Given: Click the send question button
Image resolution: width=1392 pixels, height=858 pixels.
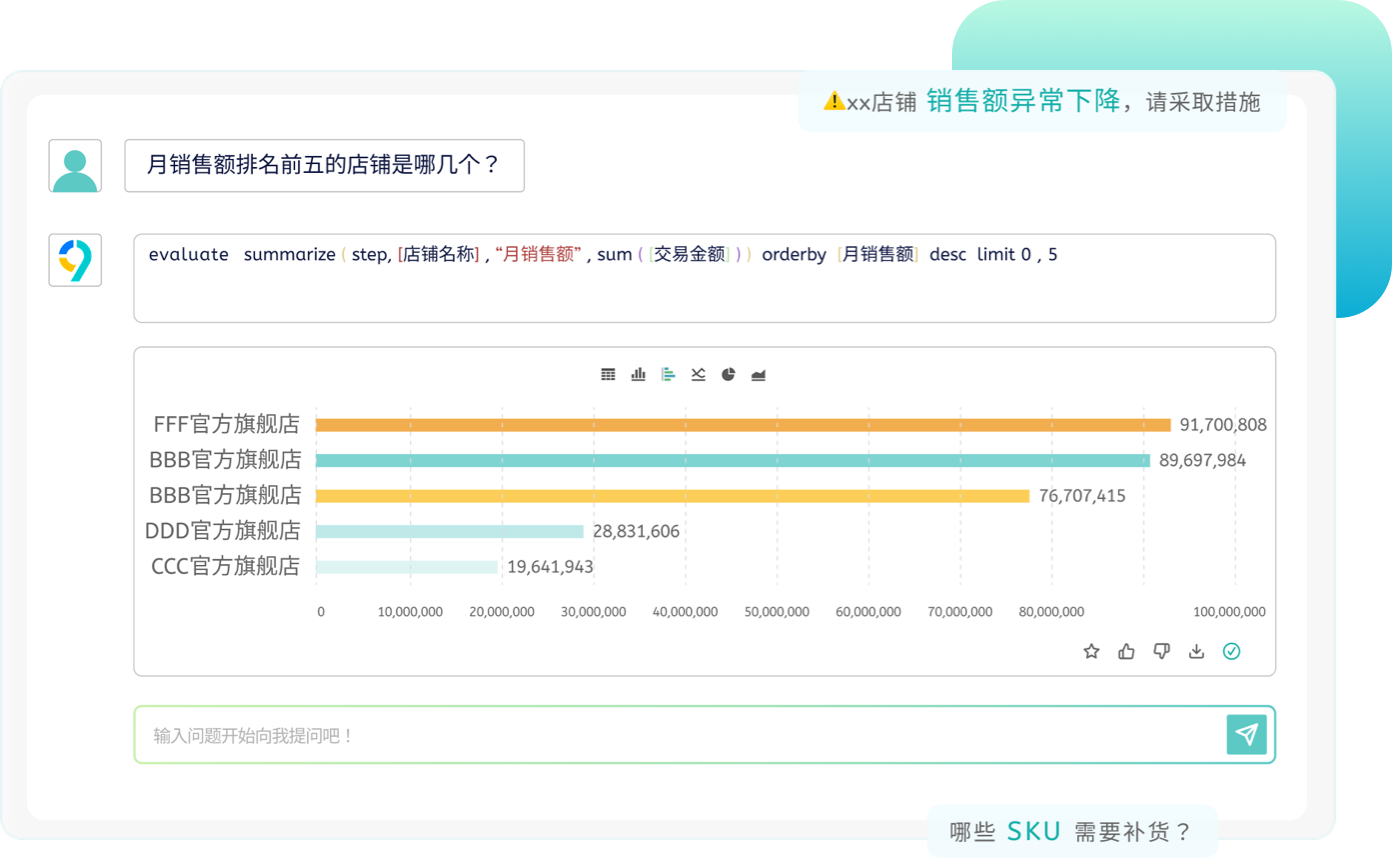Looking at the screenshot, I should click(1247, 734).
